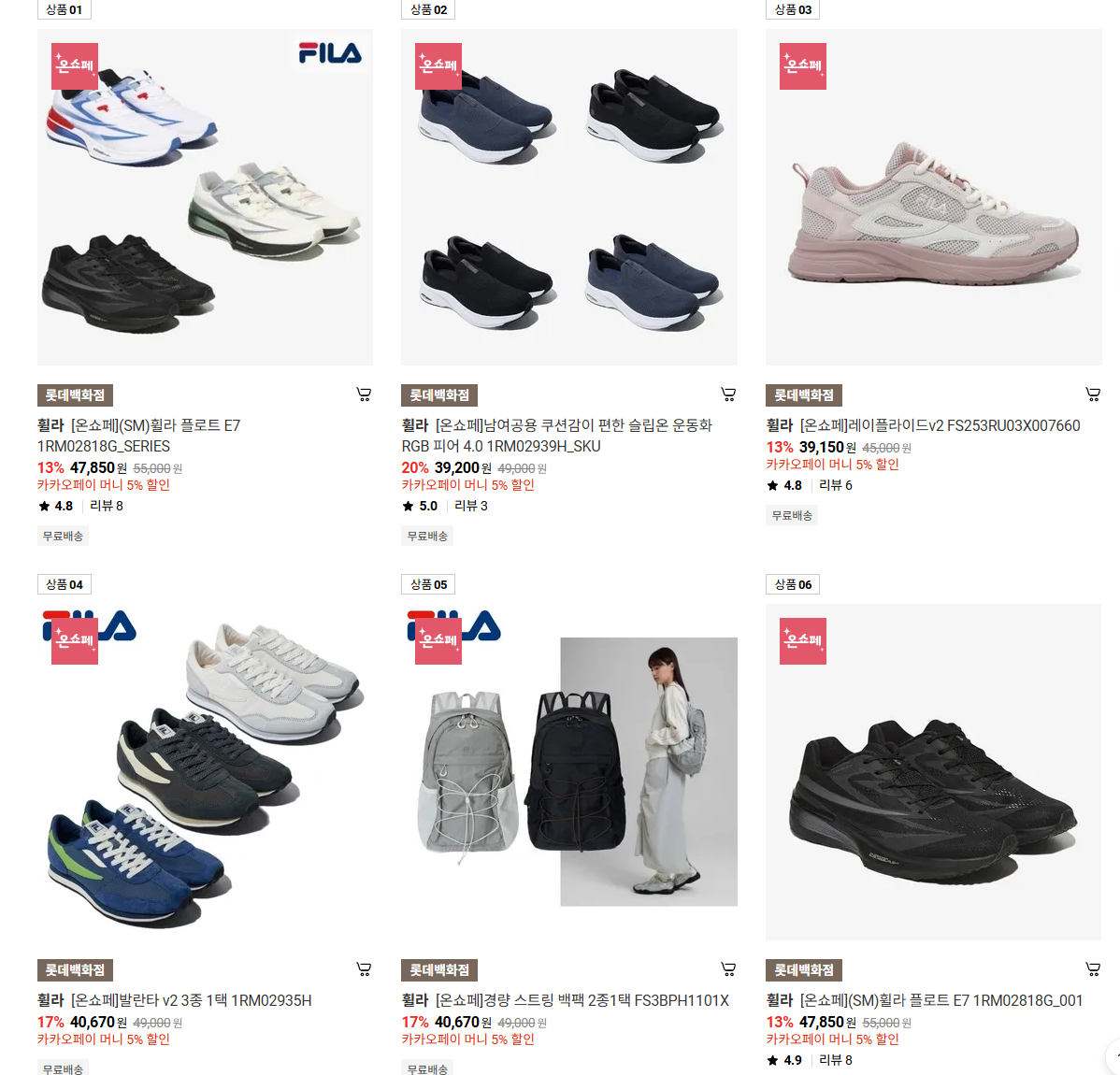
Task: Click 온쇼페 badge on product 06 image
Action: (802, 640)
